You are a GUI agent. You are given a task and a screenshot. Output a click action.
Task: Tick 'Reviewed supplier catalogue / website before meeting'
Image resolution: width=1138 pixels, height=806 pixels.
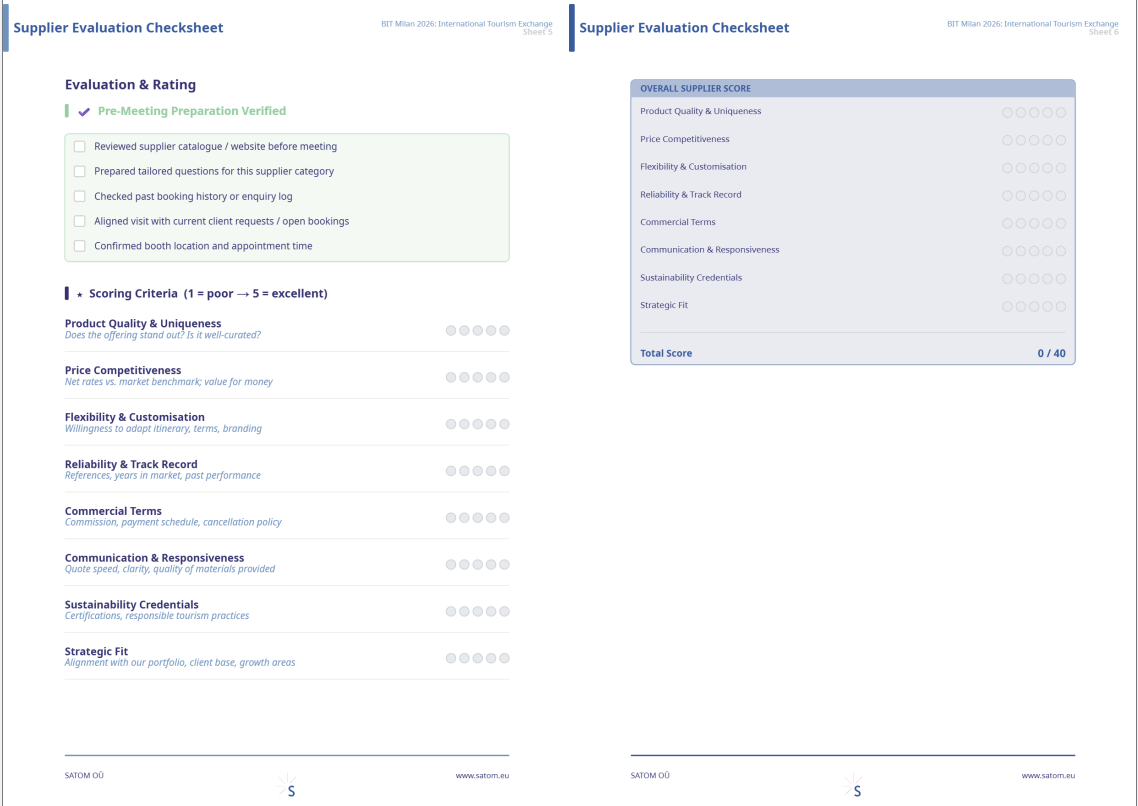click(80, 147)
